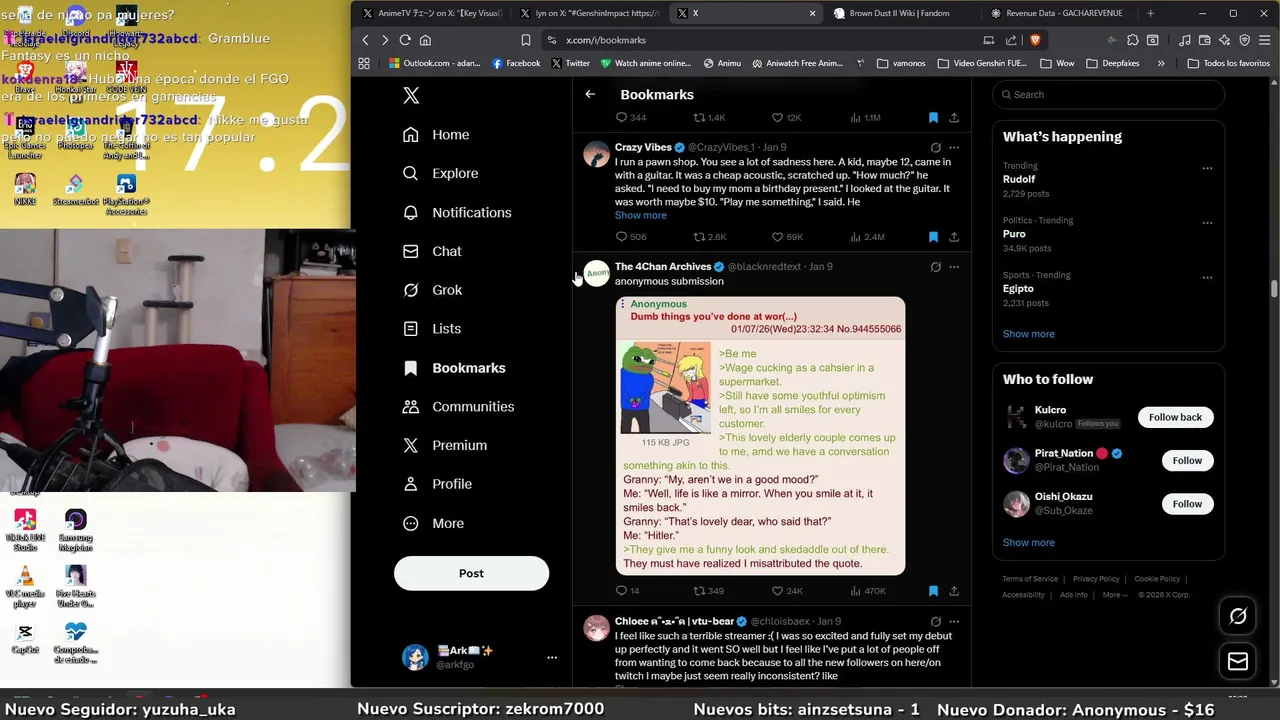Expand Crazy Vibes post with Show more
The image size is (1280, 720).
640,215
